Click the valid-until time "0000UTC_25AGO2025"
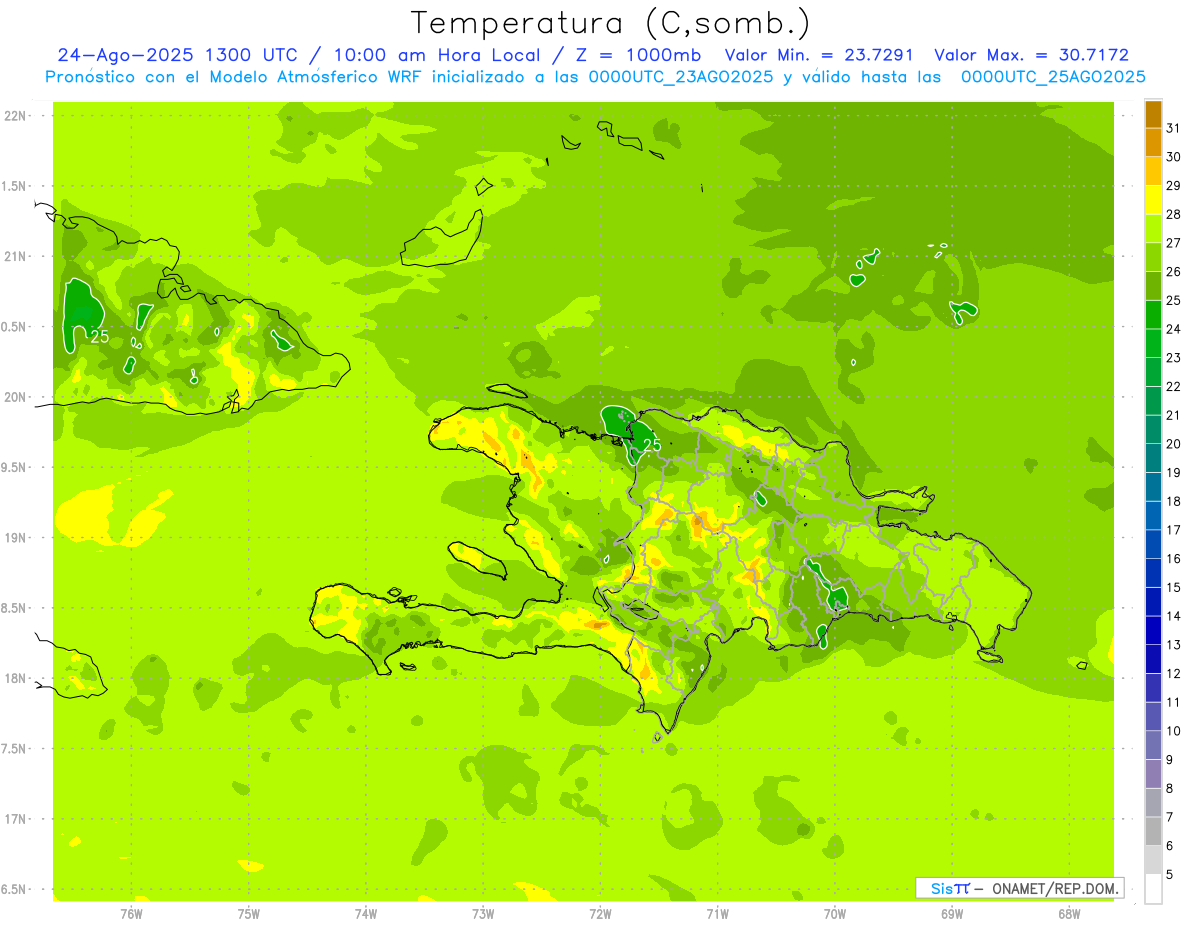Viewport: 1200px width, 927px height. 1053,77
